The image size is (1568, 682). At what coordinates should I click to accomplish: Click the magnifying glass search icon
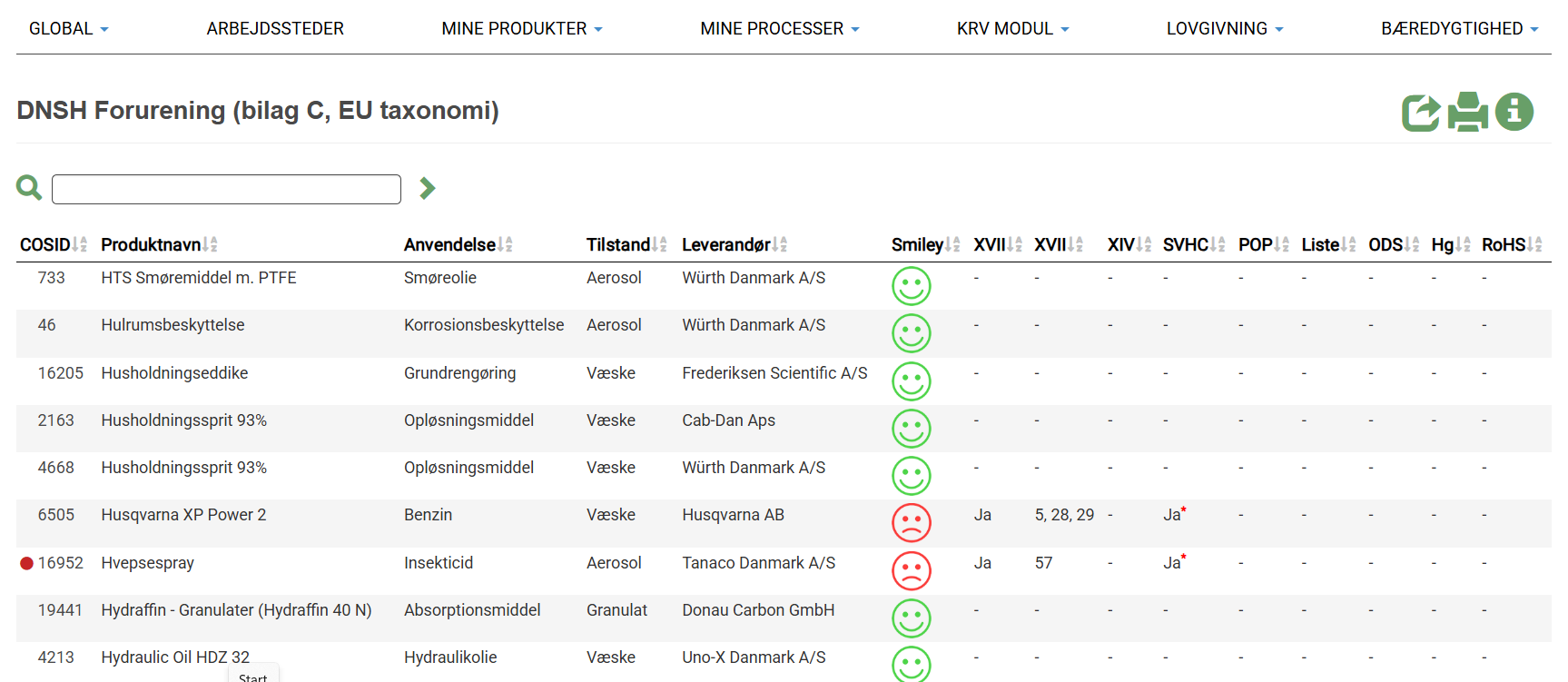(29, 188)
